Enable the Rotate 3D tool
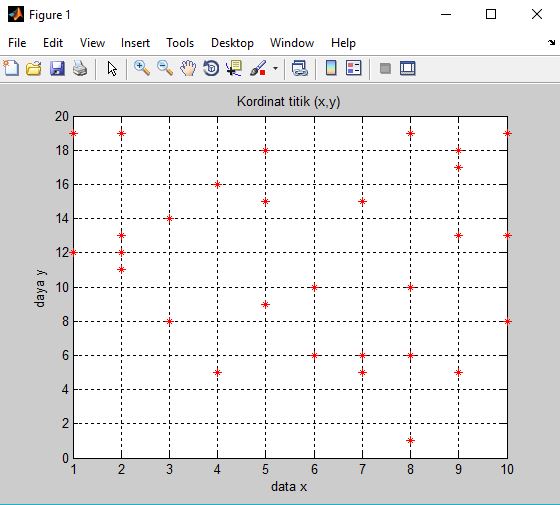 coord(211,68)
